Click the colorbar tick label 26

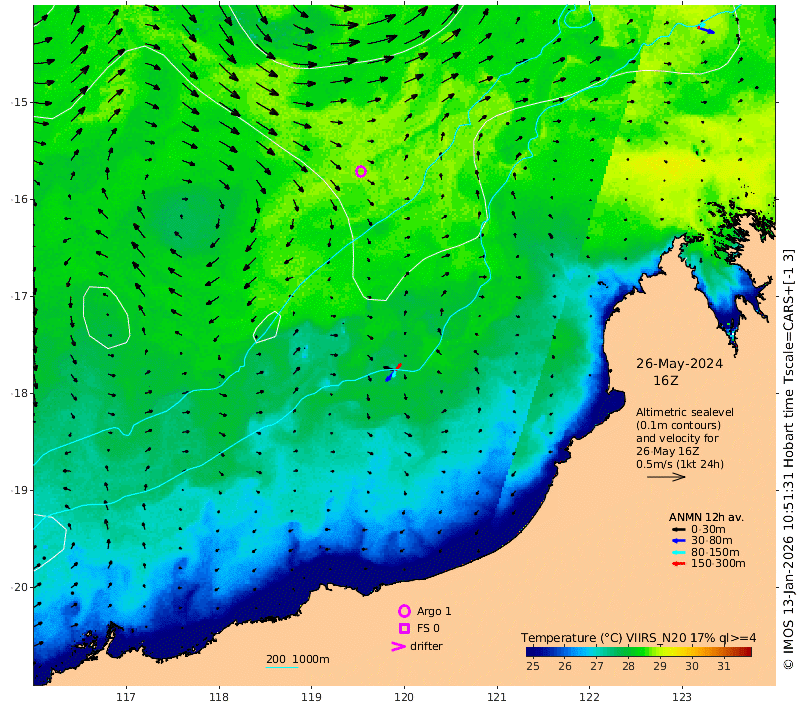pos(565,666)
